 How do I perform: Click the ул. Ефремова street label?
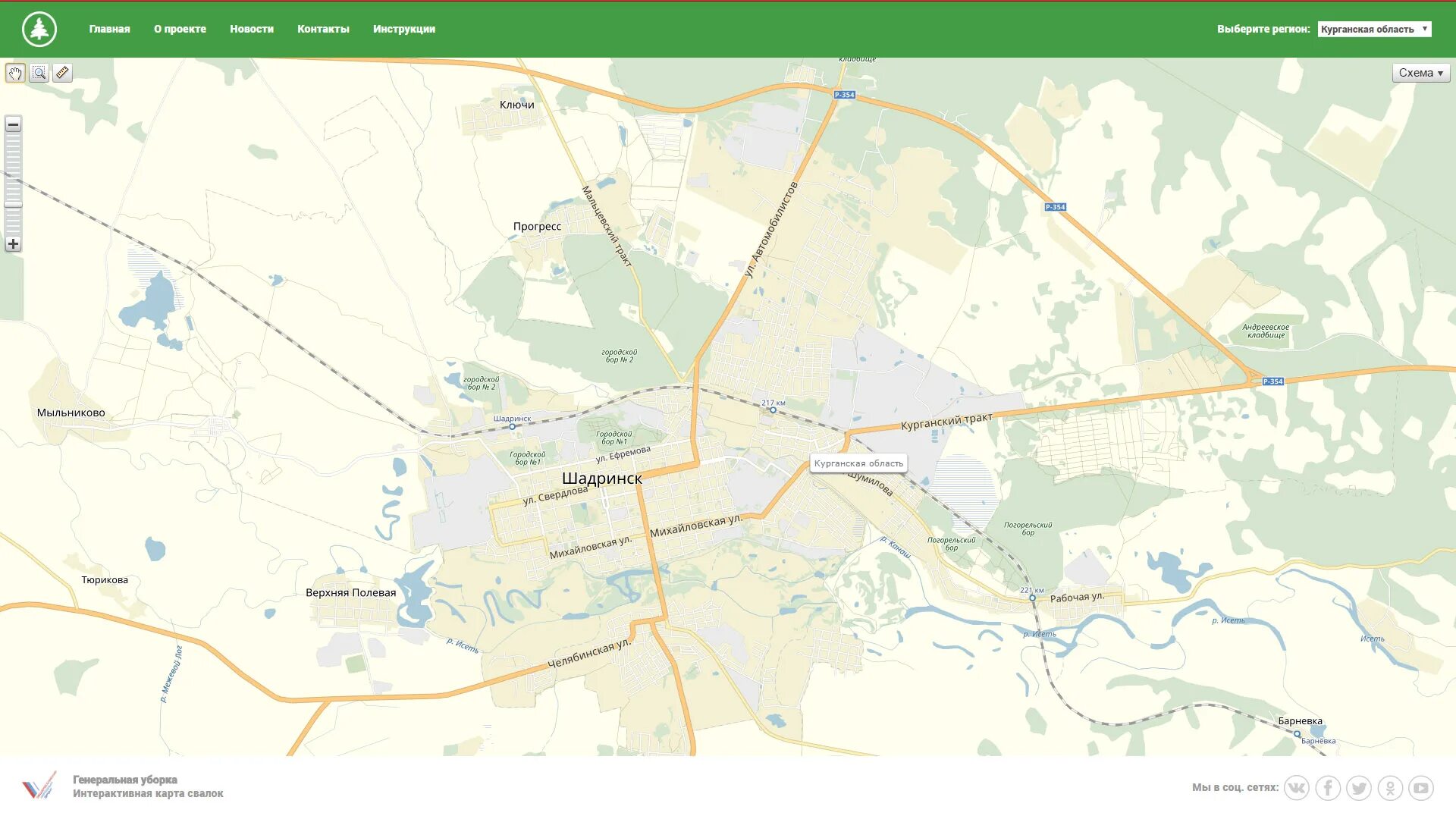[x=623, y=454]
